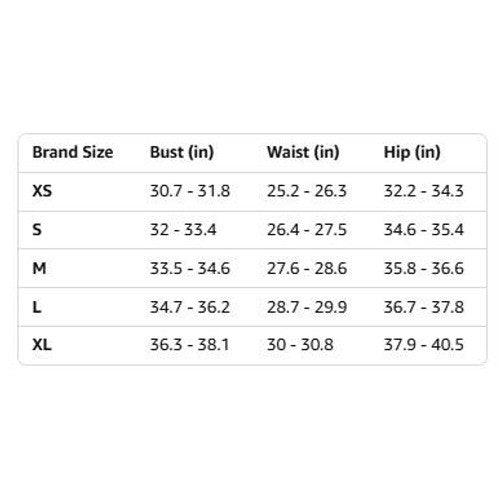Click XL hip value 37.9 - 40.5
Screen dimensions: 500x500
(x=424, y=344)
